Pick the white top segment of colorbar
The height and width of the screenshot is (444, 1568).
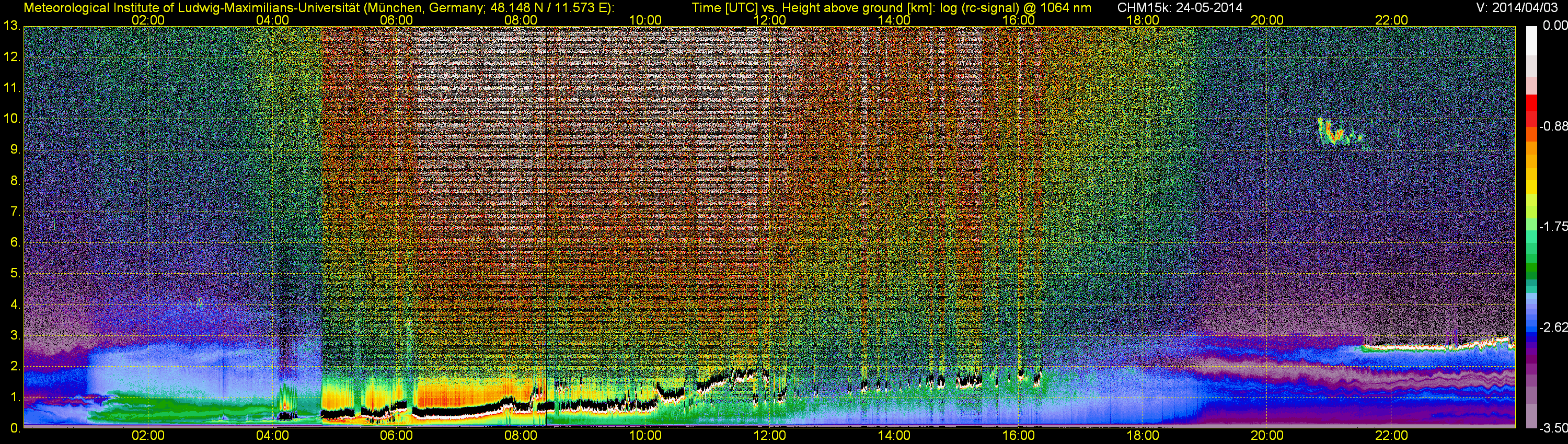tap(1531, 38)
